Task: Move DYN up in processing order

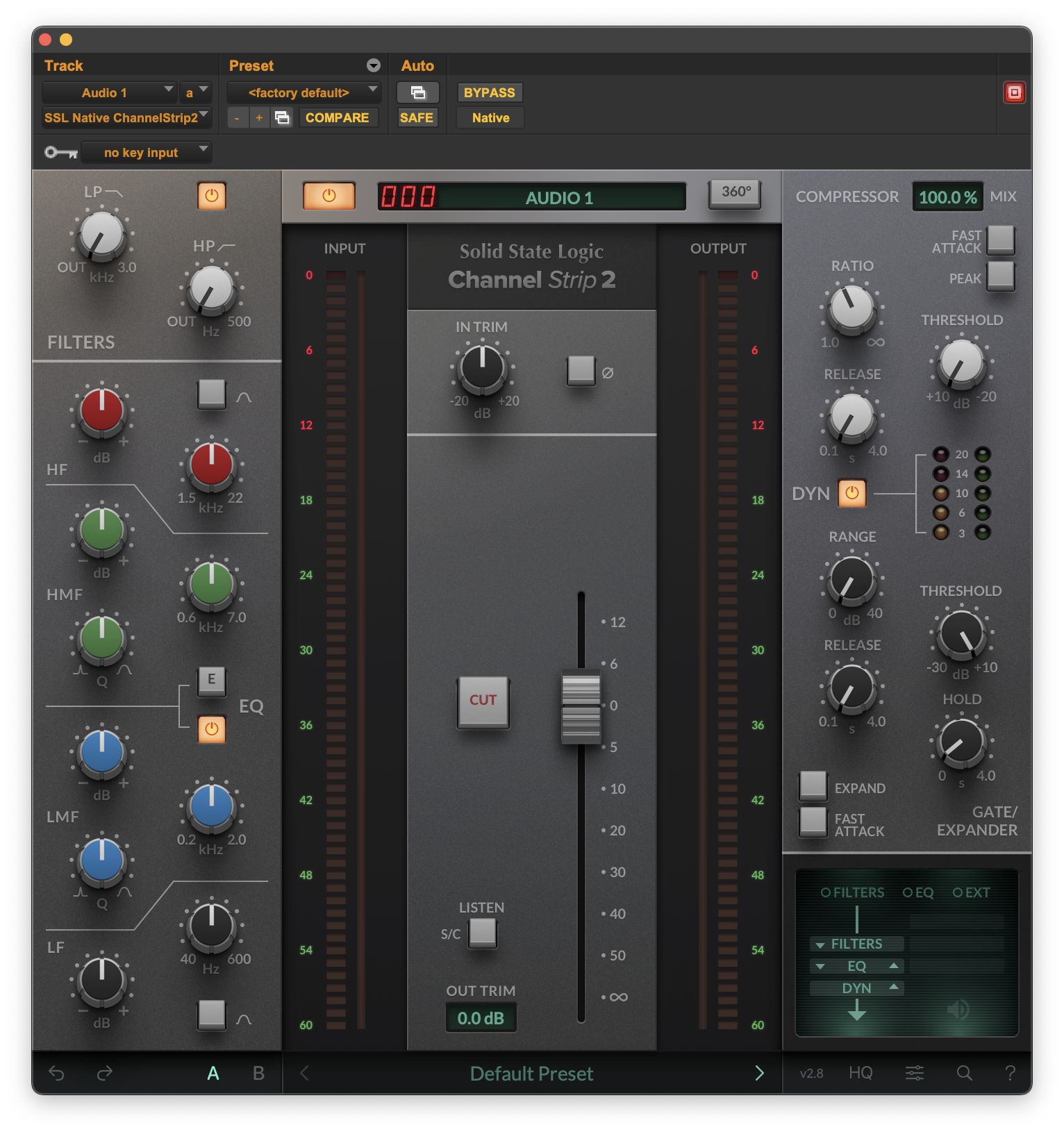Action: (x=894, y=987)
